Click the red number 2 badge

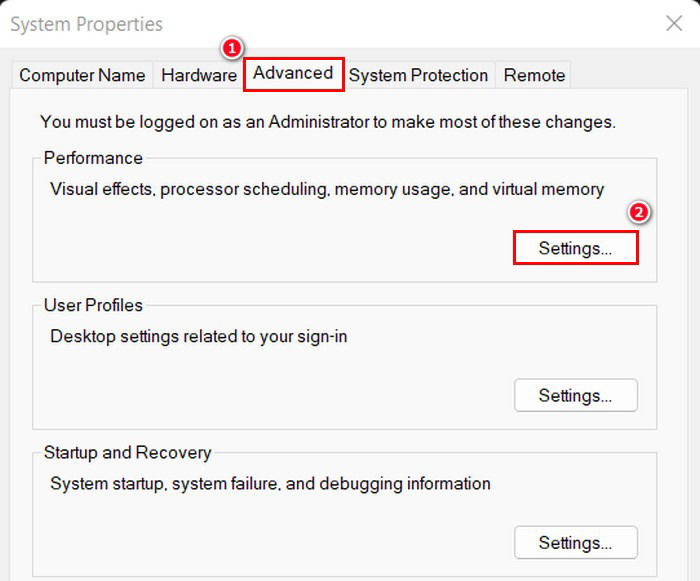(639, 213)
